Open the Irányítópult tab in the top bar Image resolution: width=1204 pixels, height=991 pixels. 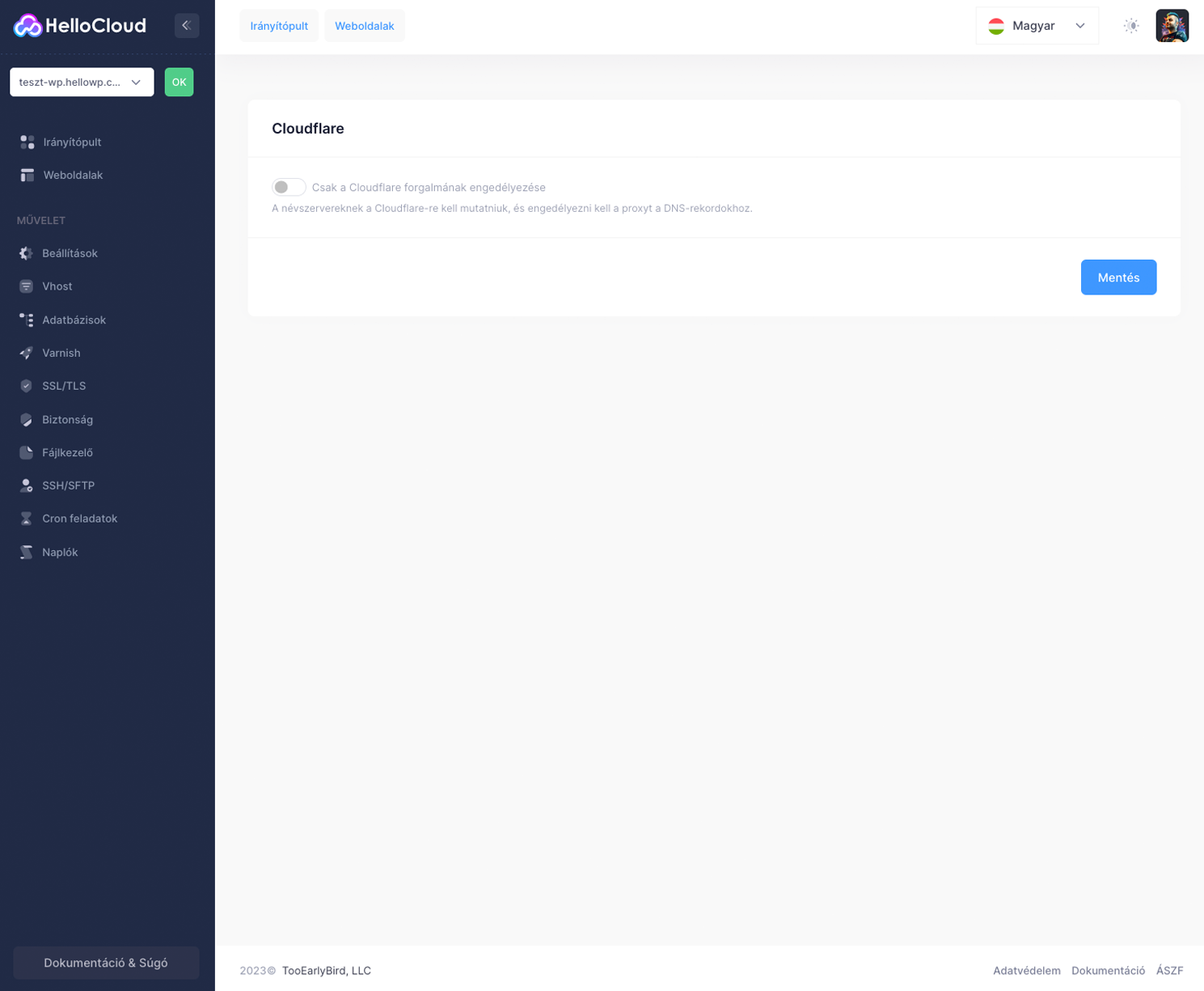click(279, 26)
